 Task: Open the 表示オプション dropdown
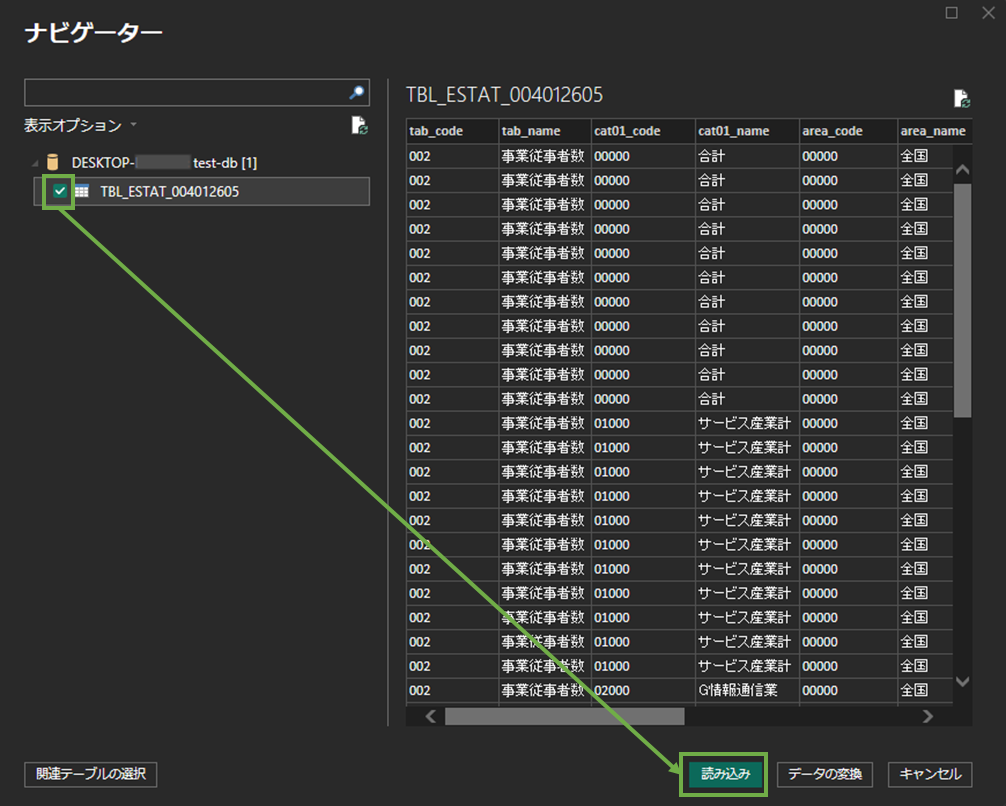click(80, 125)
